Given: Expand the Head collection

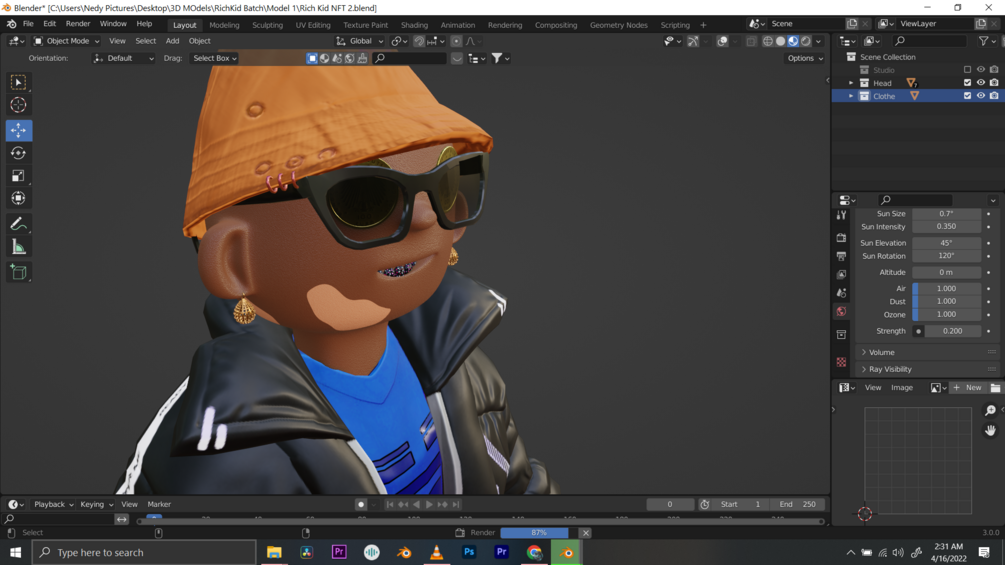Looking at the screenshot, I should 851,83.
